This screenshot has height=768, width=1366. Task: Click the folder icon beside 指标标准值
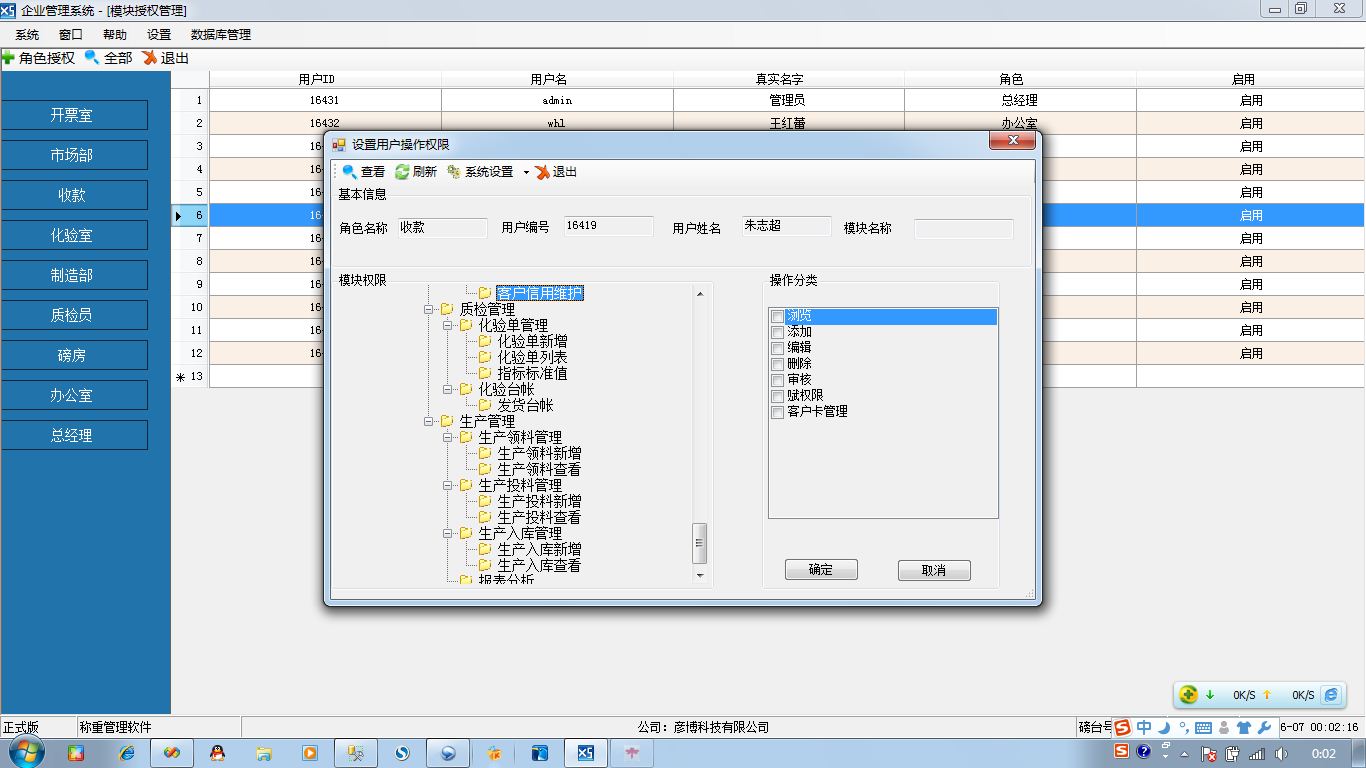485,373
